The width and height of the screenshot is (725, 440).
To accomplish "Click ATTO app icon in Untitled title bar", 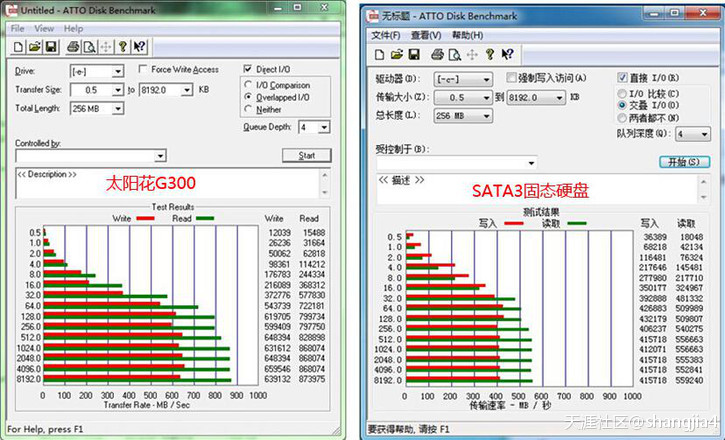I will (x=12, y=10).
